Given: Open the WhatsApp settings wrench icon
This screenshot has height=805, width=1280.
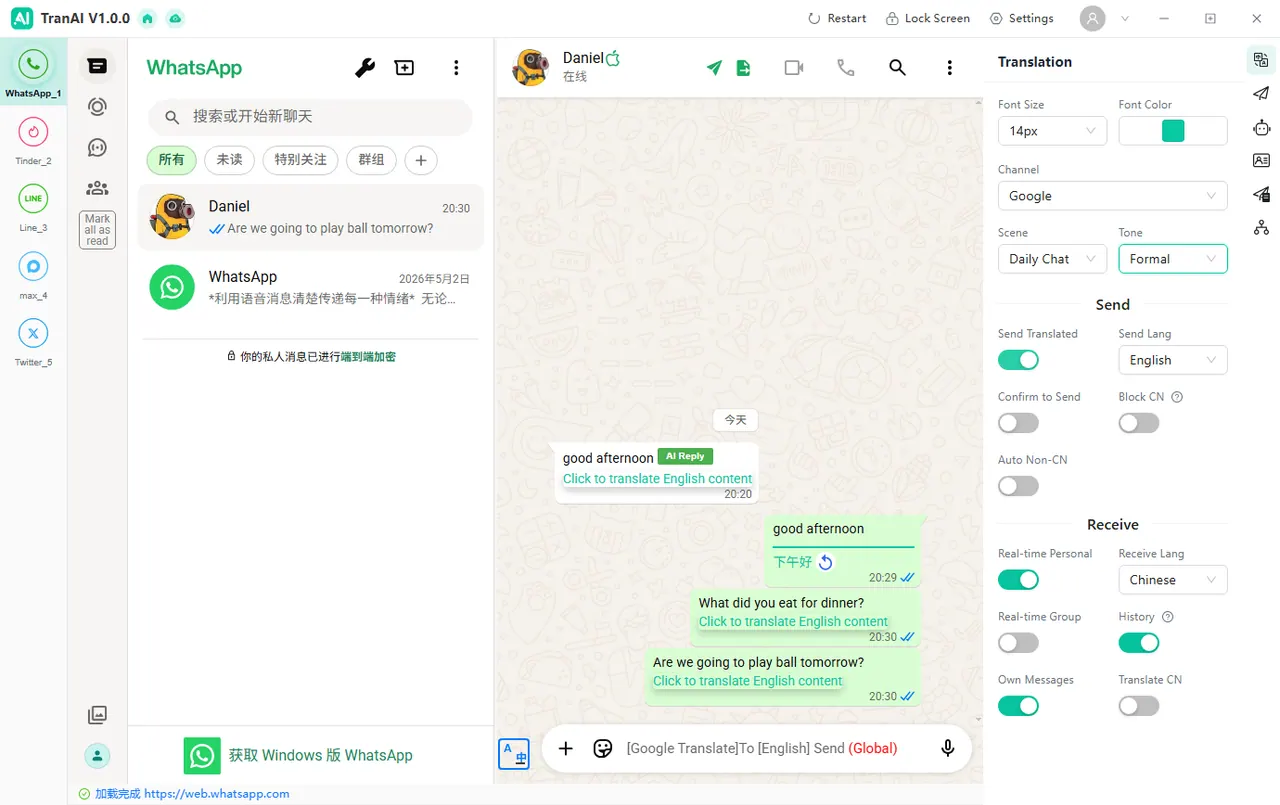Looking at the screenshot, I should (365, 68).
